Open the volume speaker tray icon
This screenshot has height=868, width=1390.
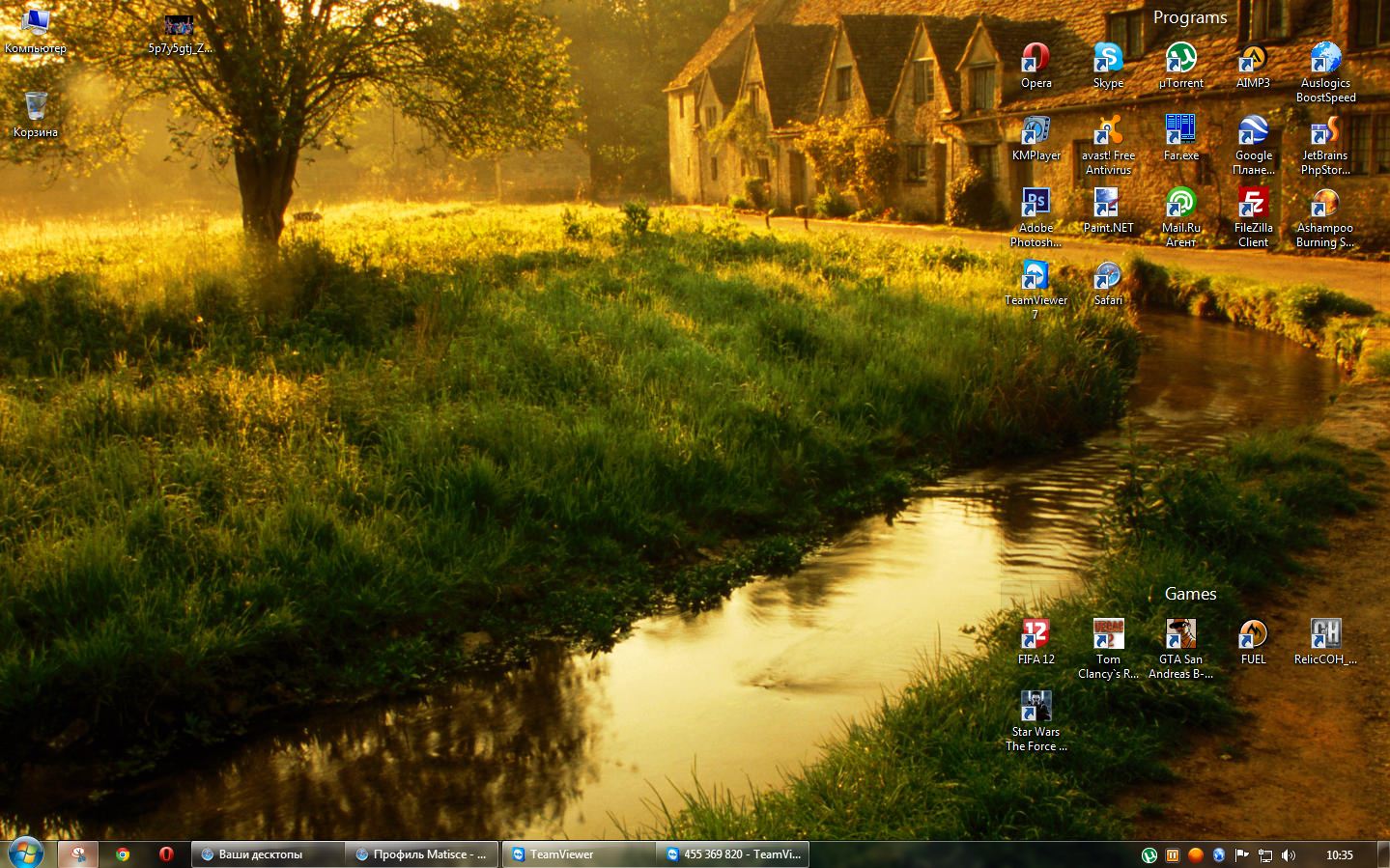[x=1289, y=855]
